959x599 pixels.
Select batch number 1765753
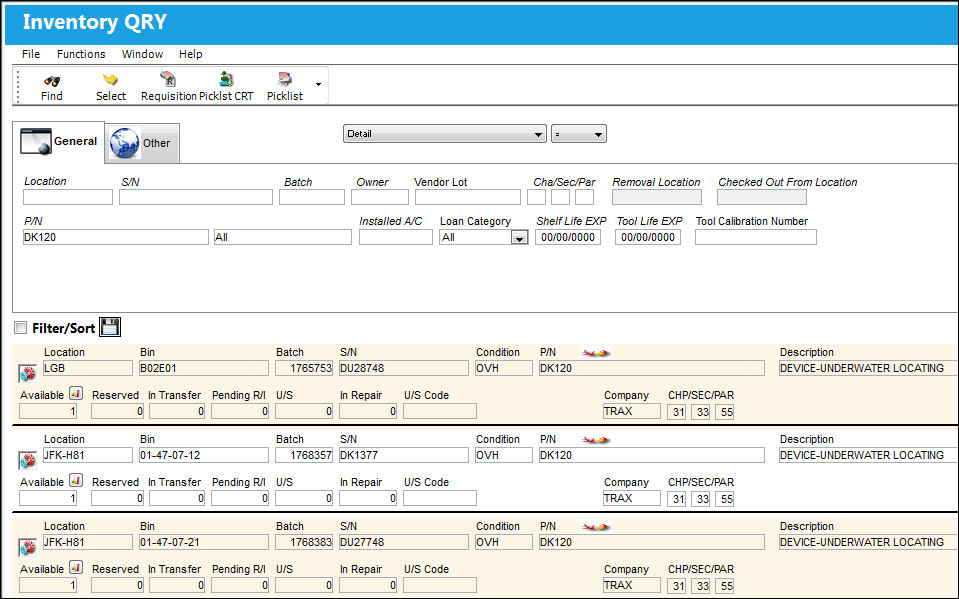click(x=304, y=368)
